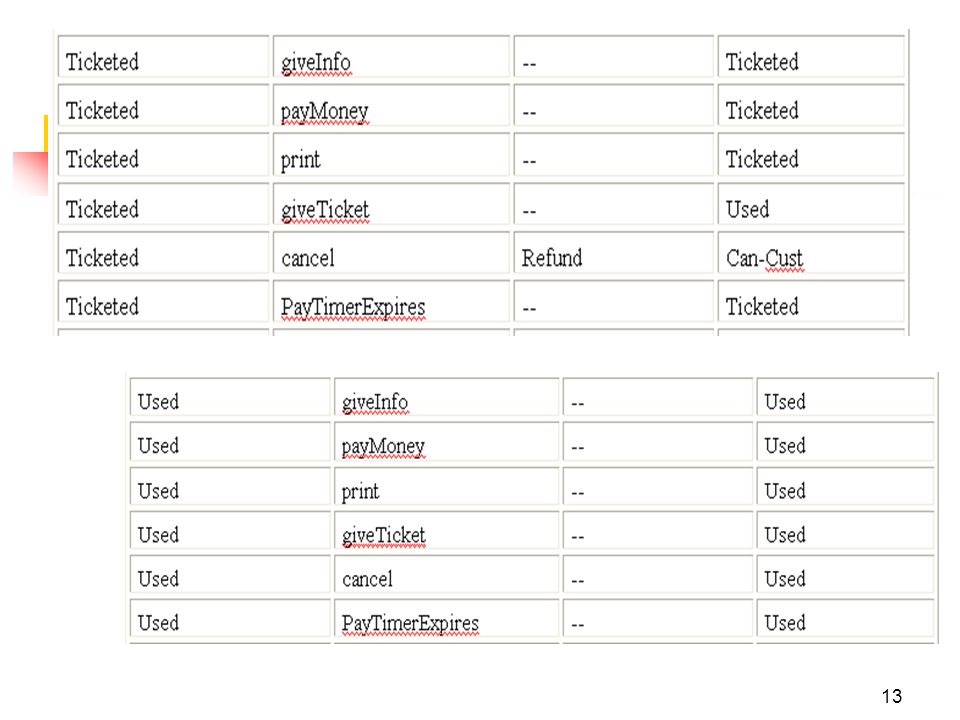
Task: Click the yellow vertical bar decoration
Action: [46, 133]
